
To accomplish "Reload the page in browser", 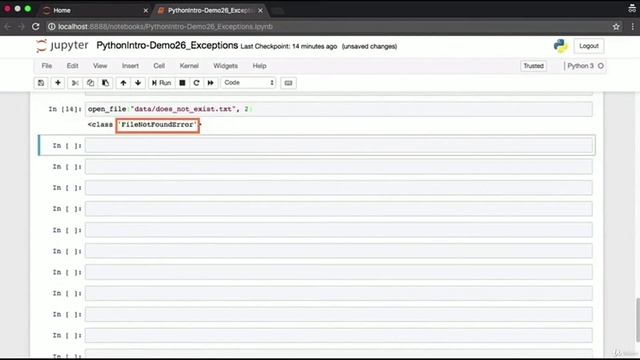I will pos(36,27).
